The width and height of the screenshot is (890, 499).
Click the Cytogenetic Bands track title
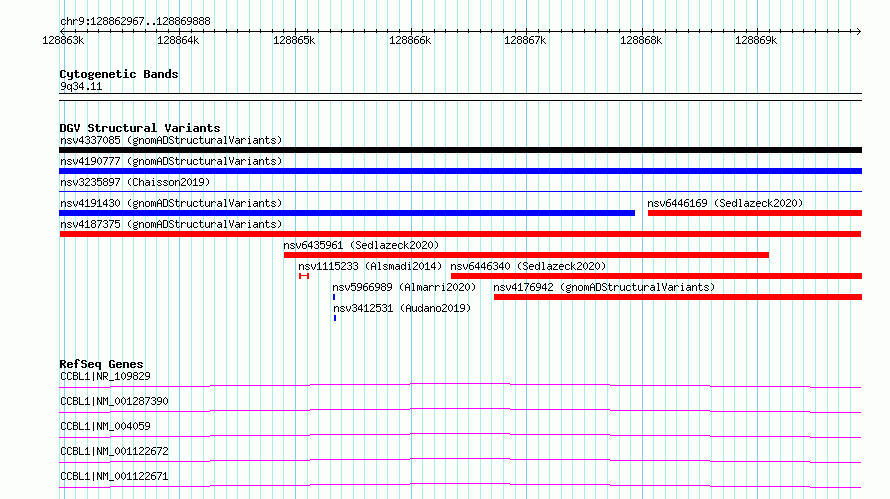tap(119, 74)
